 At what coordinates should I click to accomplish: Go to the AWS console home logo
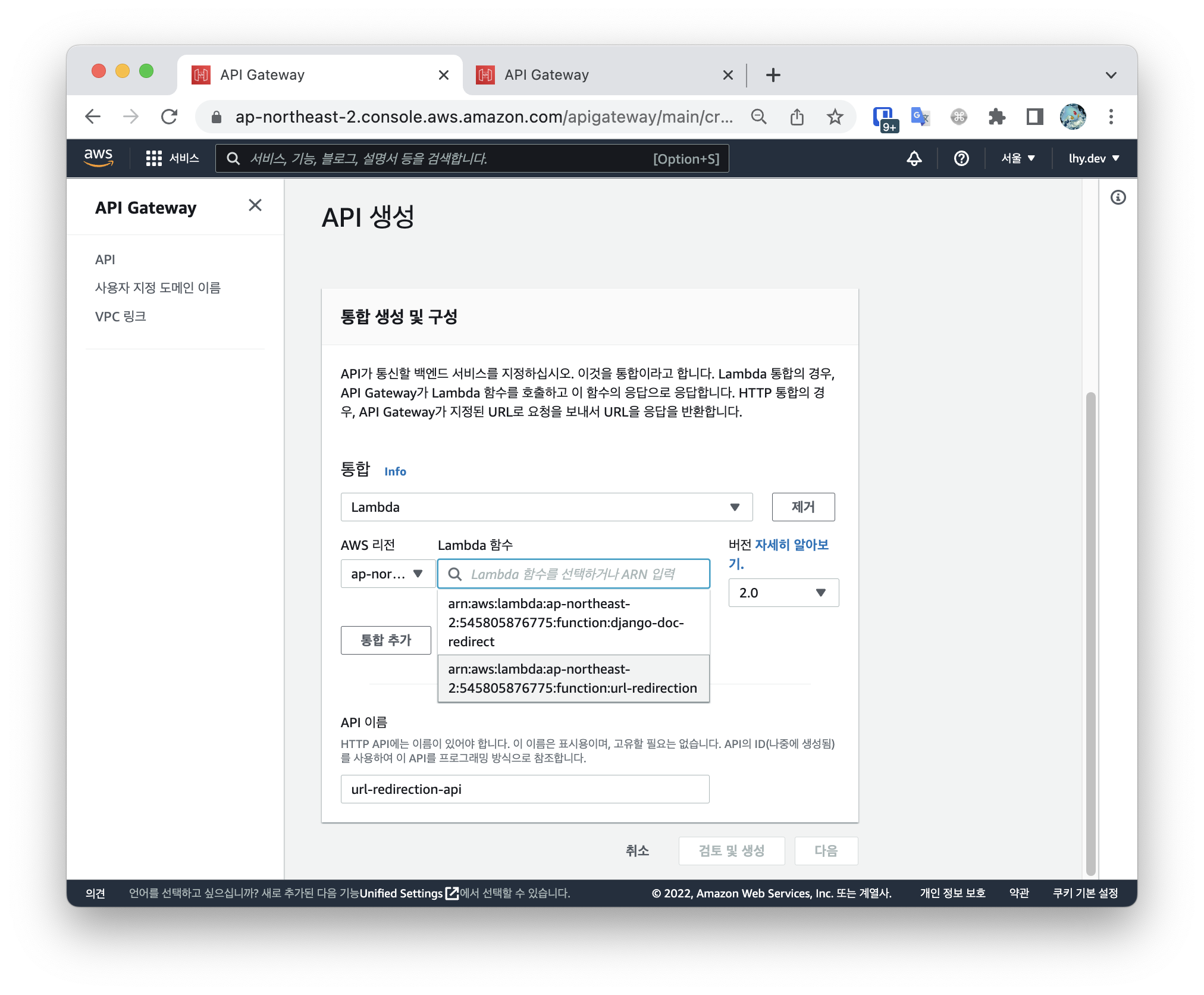click(98, 158)
